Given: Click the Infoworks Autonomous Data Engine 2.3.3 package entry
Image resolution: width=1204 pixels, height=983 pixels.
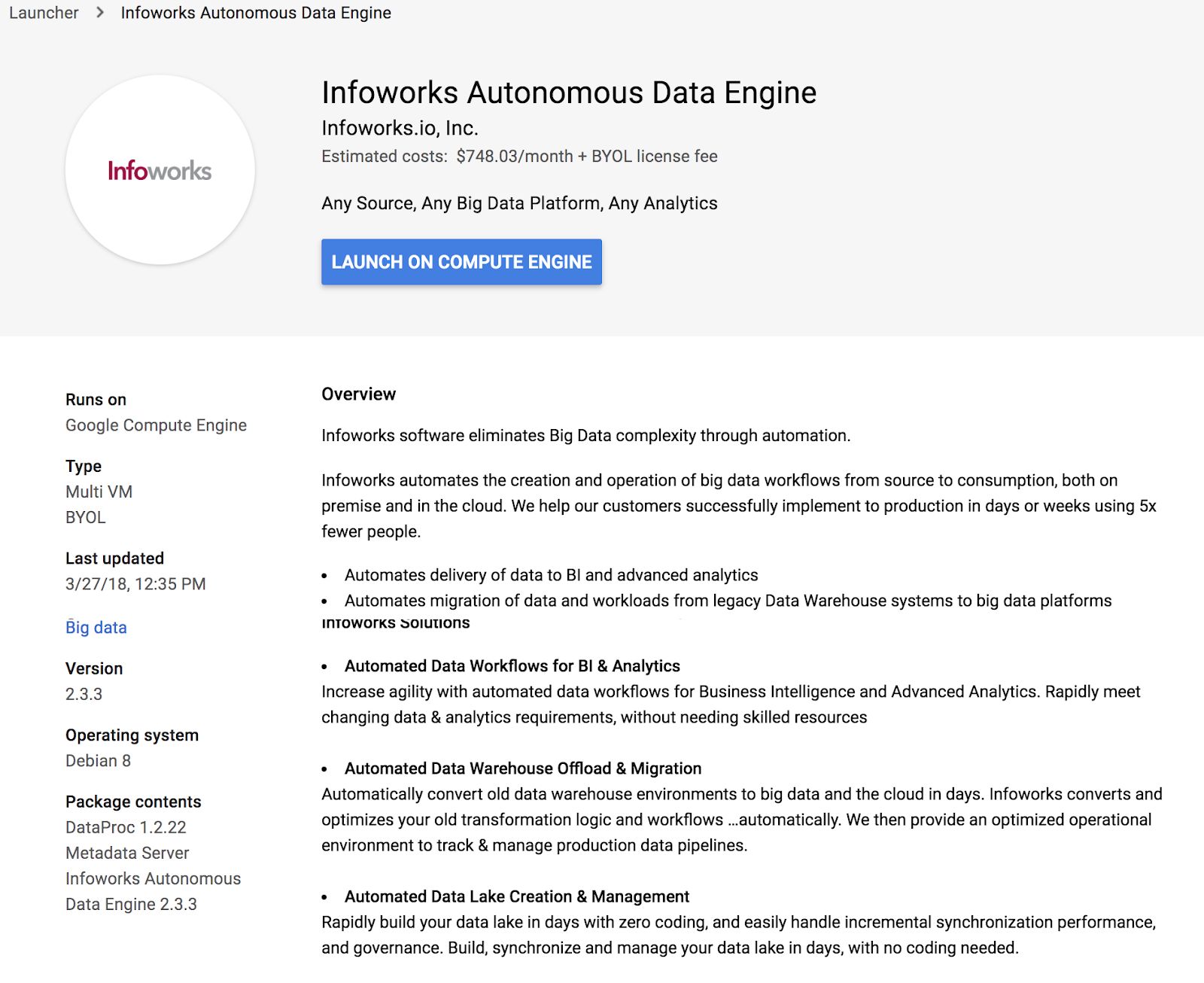Looking at the screenshot, I should (153, 891).
